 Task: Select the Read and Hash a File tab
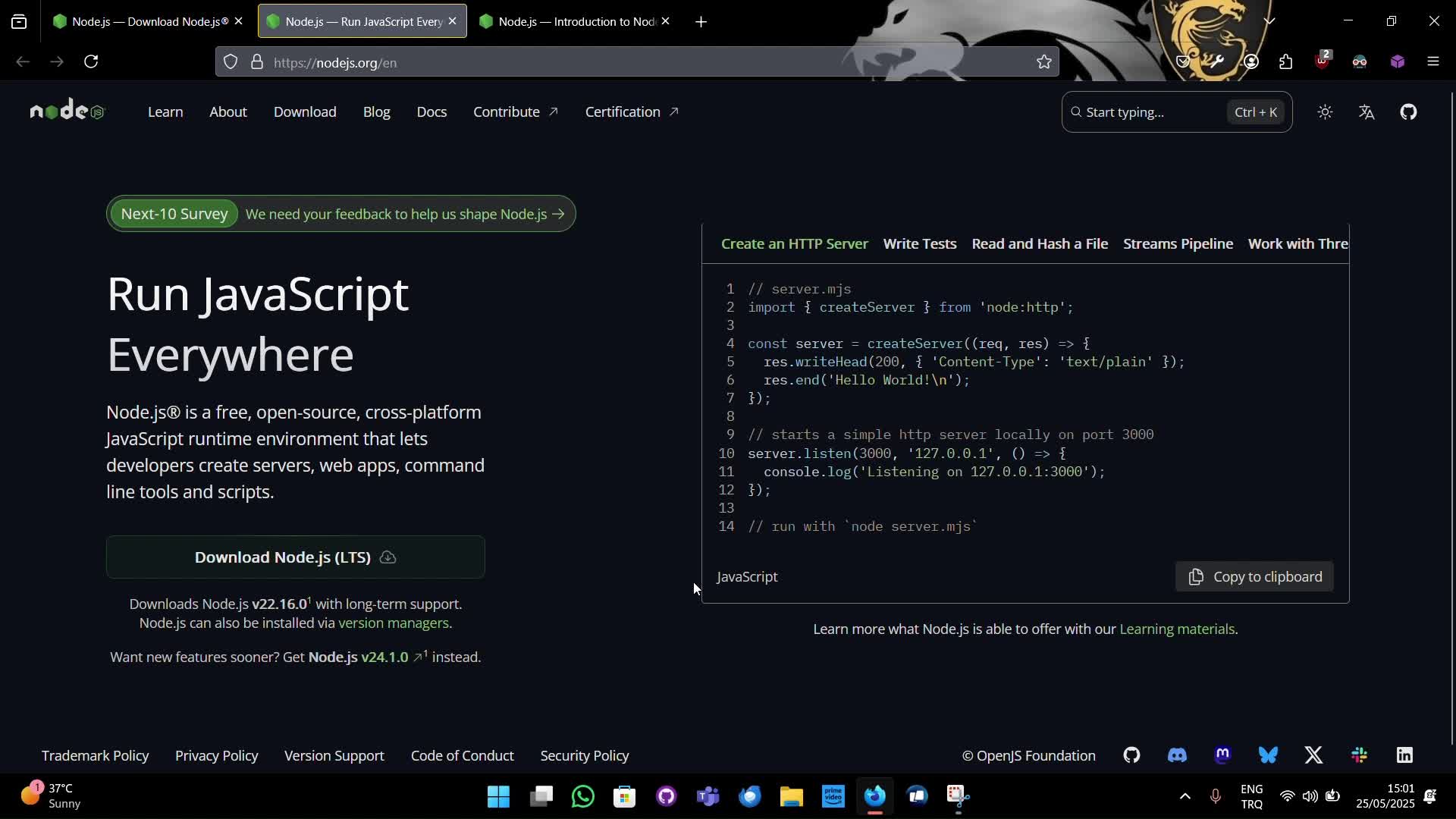(x=1040, y=243)
